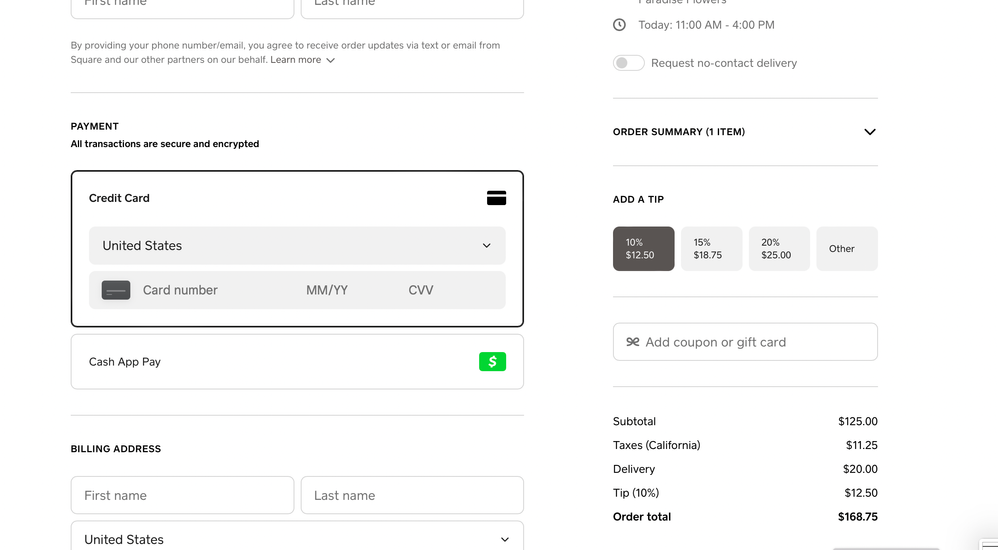The width and height of the screenshot is (998, 550).
Task: Choose the 15% tip of $18.75
Action: (711, 249)
